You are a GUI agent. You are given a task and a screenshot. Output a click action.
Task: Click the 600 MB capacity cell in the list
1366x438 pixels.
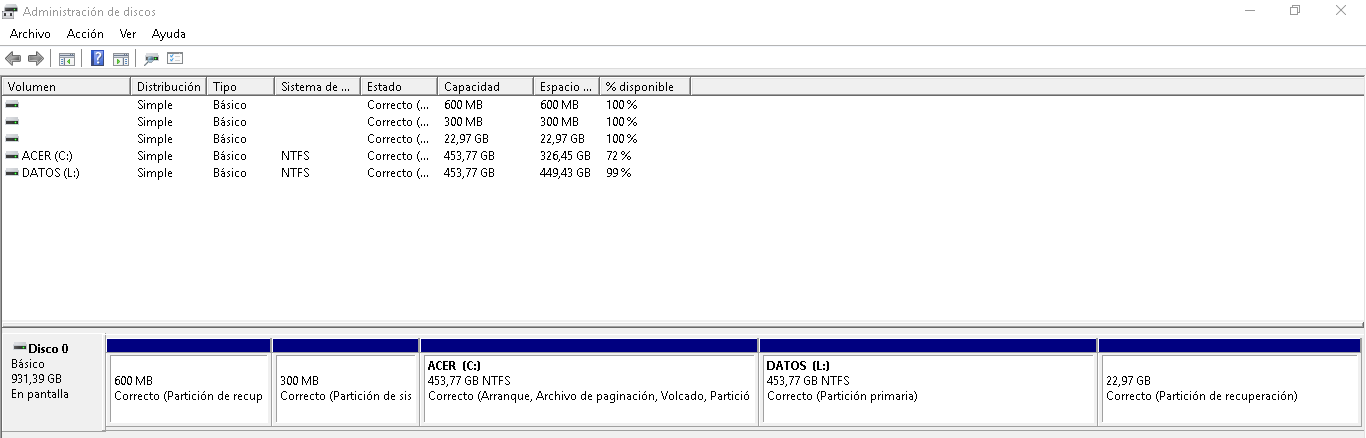[464, 105]
